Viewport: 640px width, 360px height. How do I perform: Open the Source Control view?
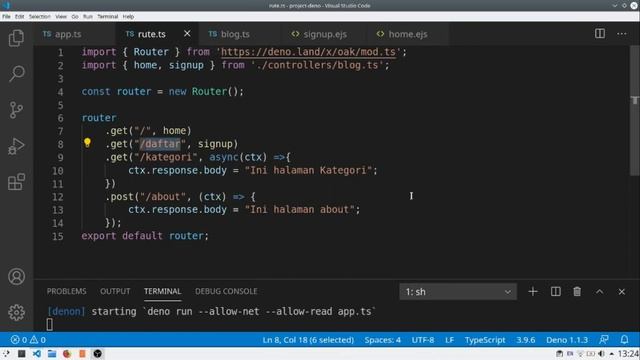click(16, 110)
